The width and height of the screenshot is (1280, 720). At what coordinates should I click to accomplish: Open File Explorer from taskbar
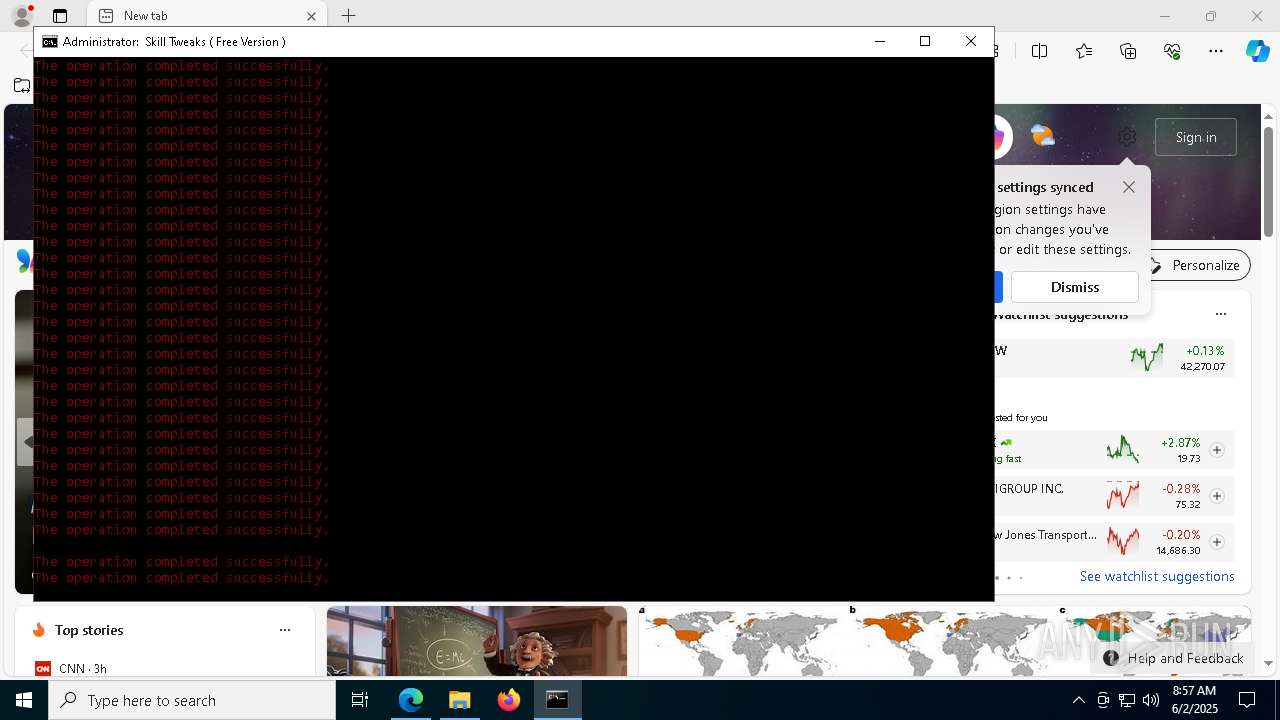click(460, 700)
